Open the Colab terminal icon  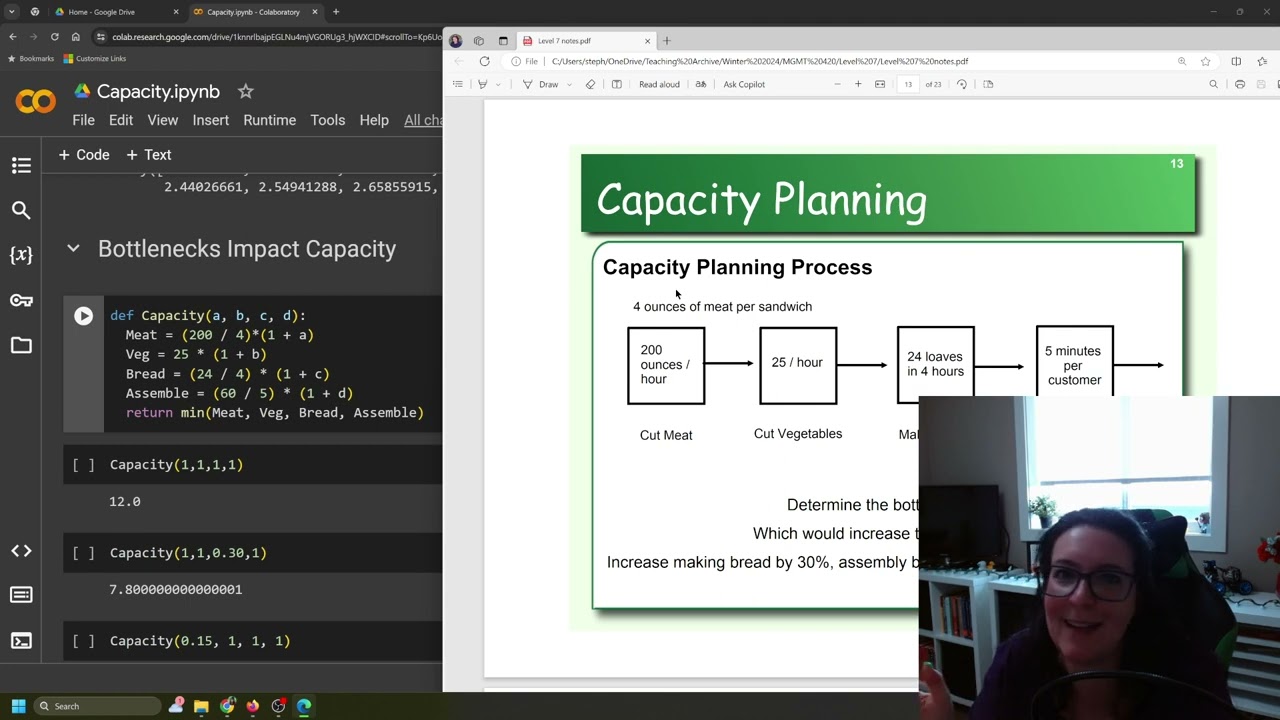[x=21, y=641]
